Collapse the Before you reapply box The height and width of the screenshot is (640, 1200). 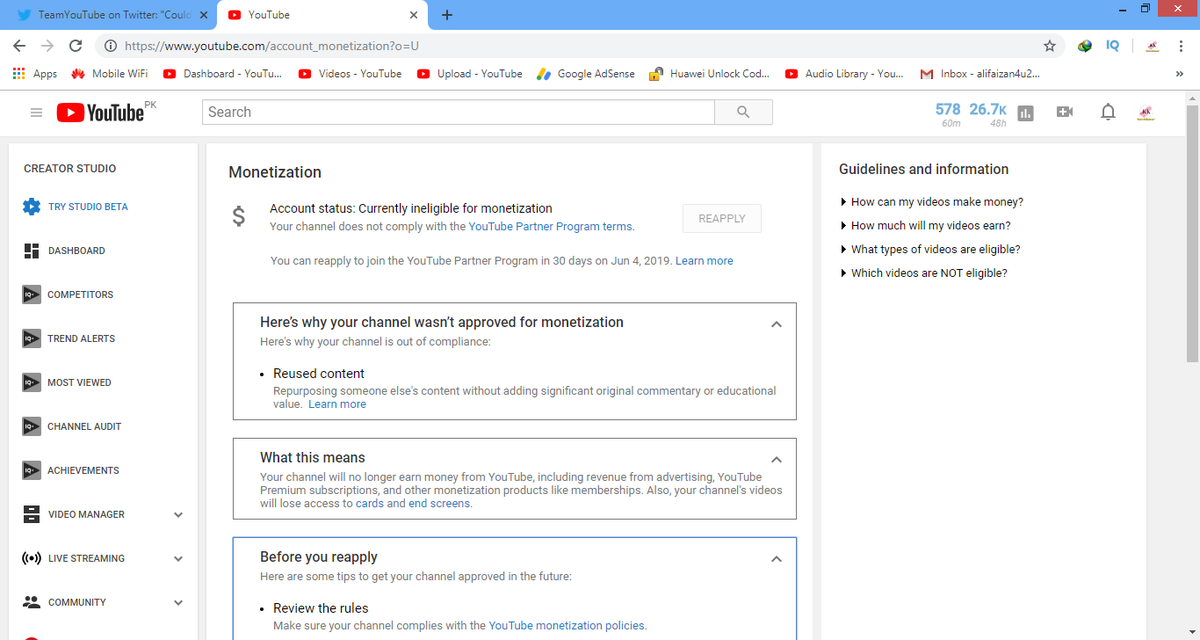coord(776,558)
